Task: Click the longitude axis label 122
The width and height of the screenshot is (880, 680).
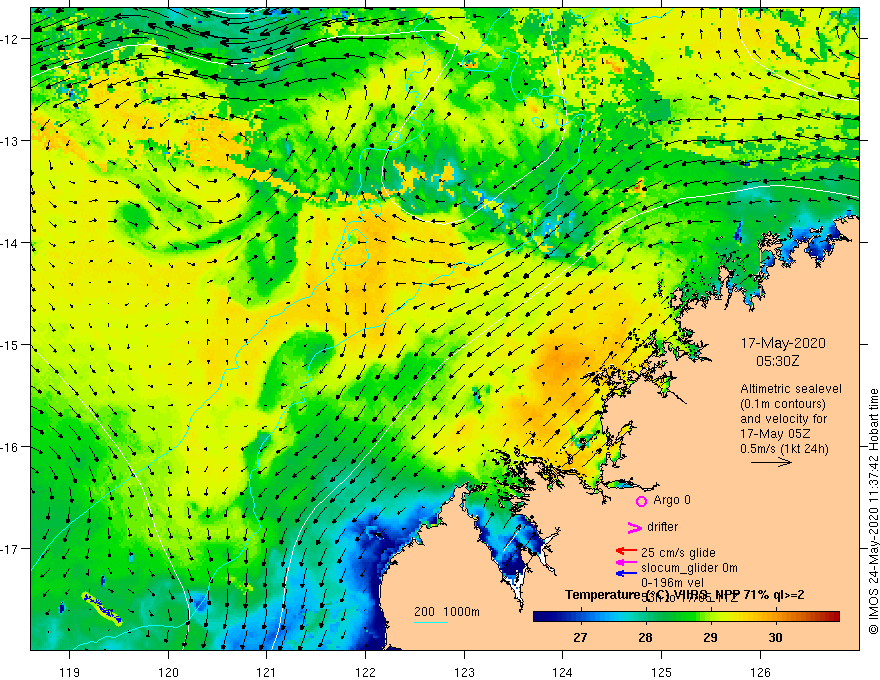Action: [x=365, y=672]
